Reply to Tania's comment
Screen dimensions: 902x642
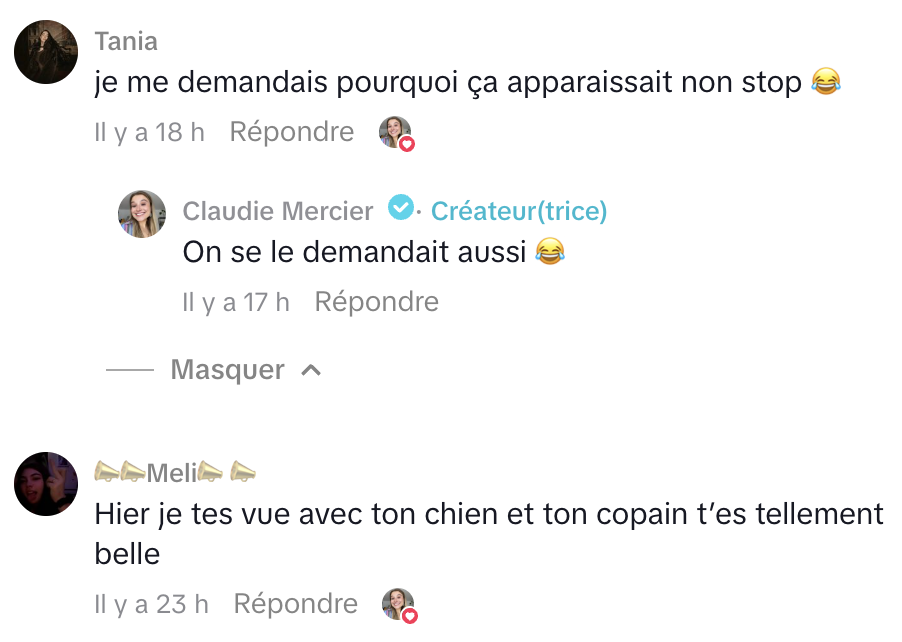coord(292,132)
